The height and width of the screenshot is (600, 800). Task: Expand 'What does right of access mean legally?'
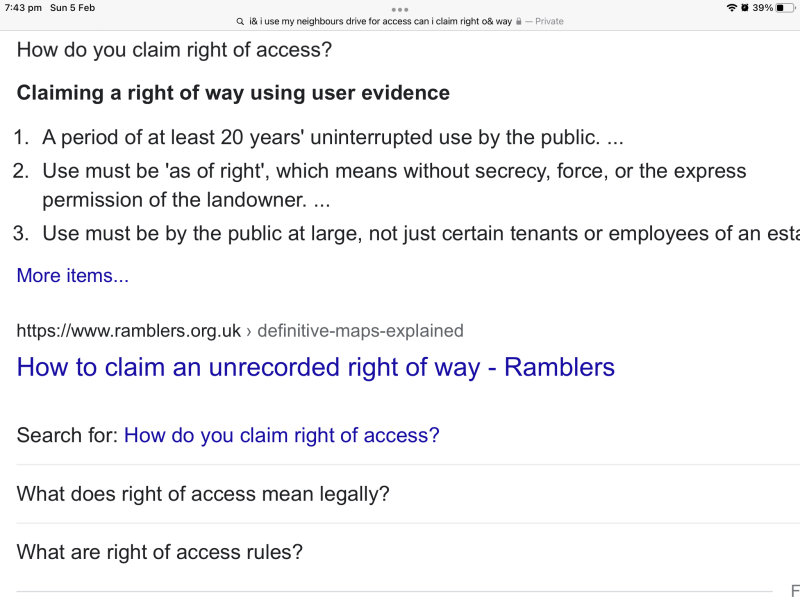[203, 494]
